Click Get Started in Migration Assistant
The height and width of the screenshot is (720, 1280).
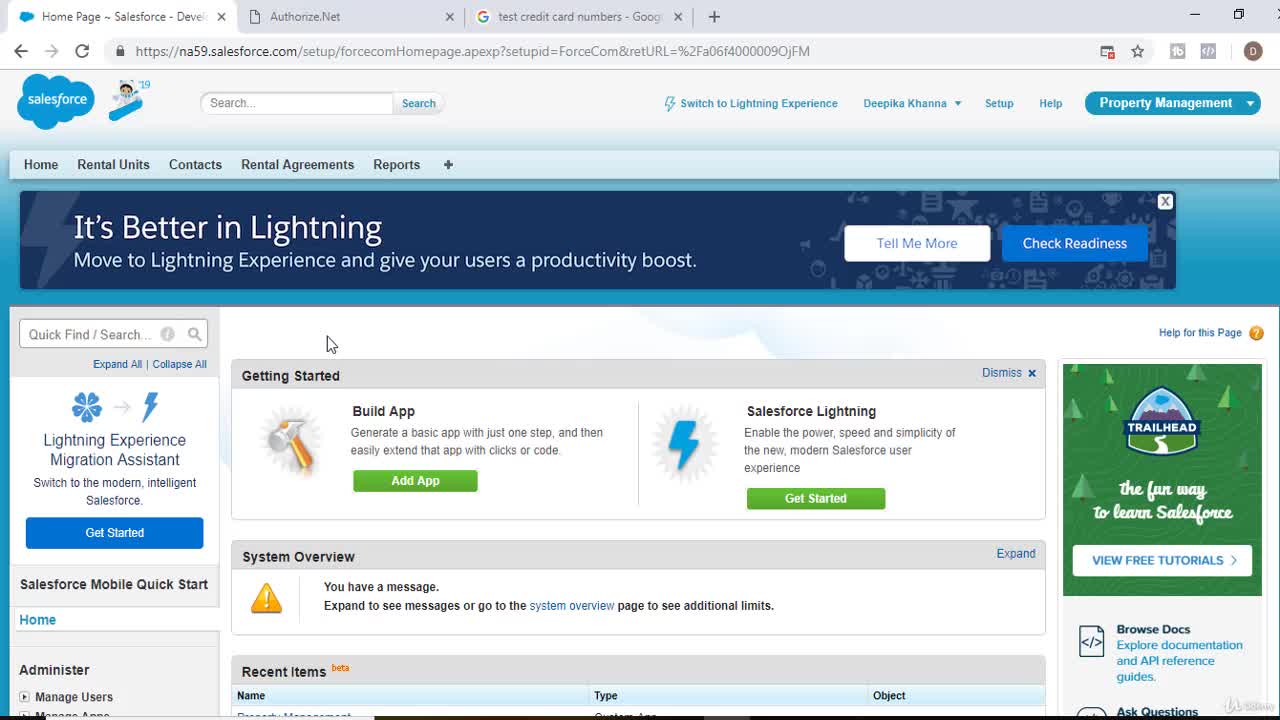114,533
